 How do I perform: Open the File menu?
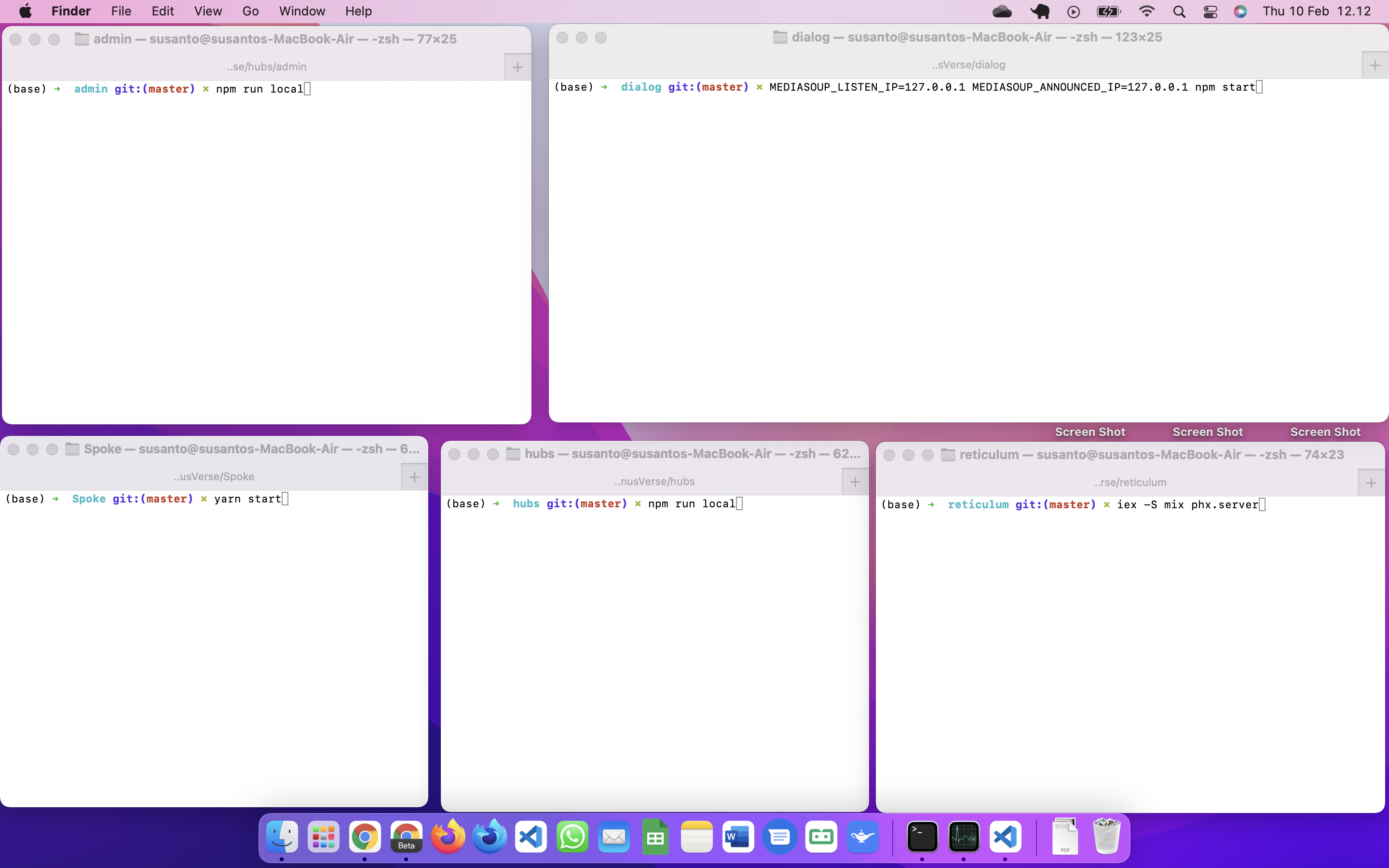click(x=121, y=11)
